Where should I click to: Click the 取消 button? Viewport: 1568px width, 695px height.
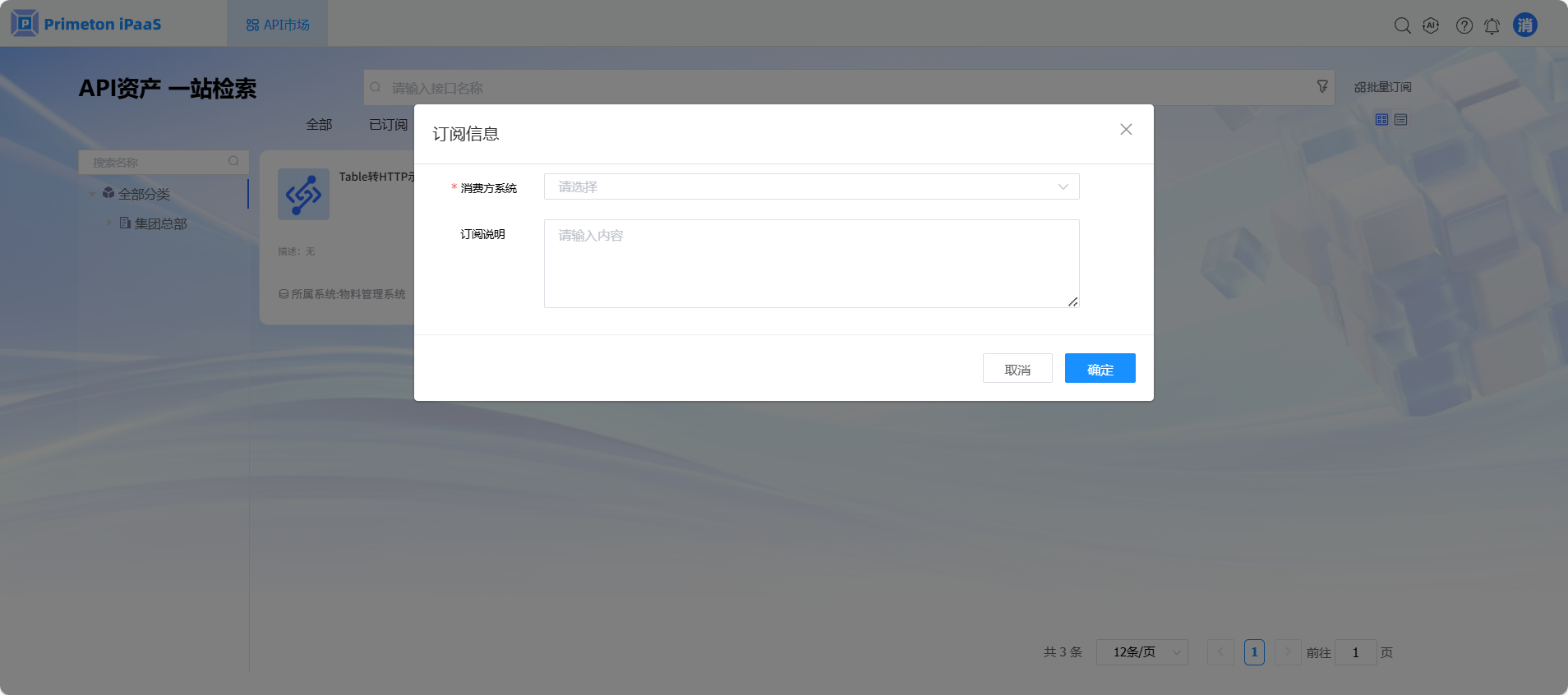1017,369
